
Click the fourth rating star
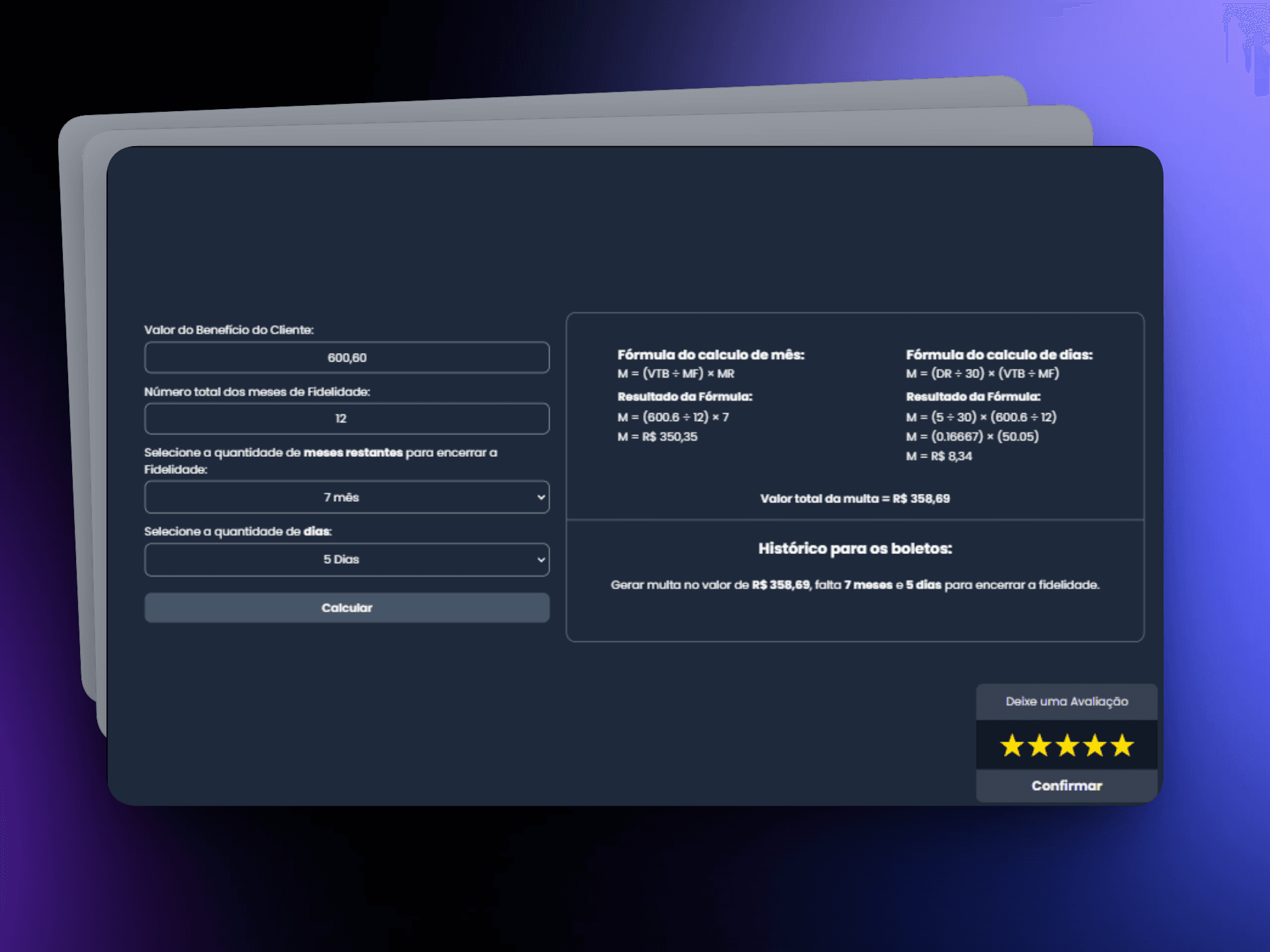[1095, 746]
